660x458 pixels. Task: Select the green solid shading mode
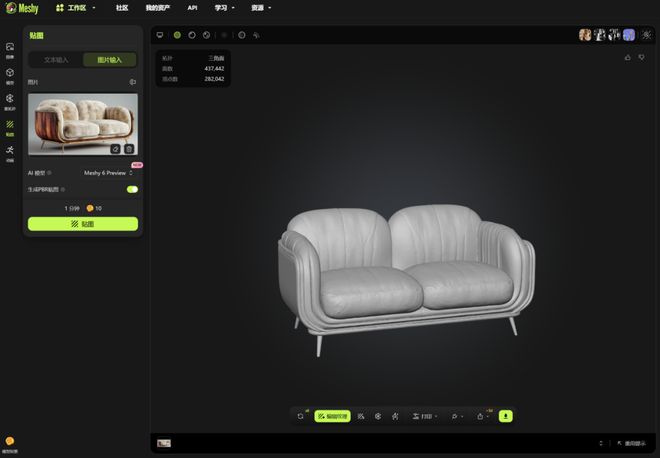tap(177, 35)
